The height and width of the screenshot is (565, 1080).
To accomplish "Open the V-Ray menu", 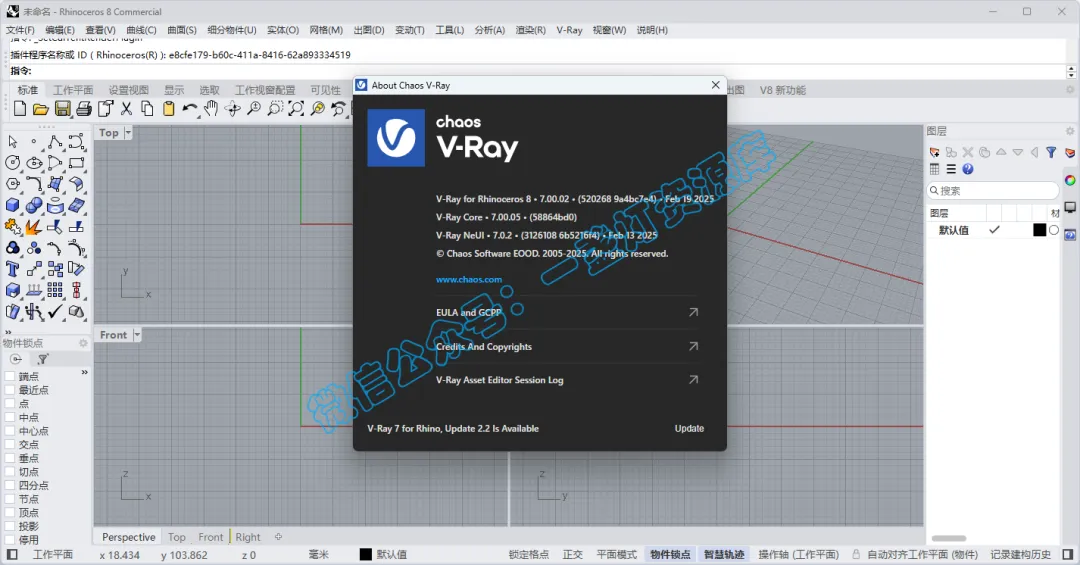I will click(570, 30).
